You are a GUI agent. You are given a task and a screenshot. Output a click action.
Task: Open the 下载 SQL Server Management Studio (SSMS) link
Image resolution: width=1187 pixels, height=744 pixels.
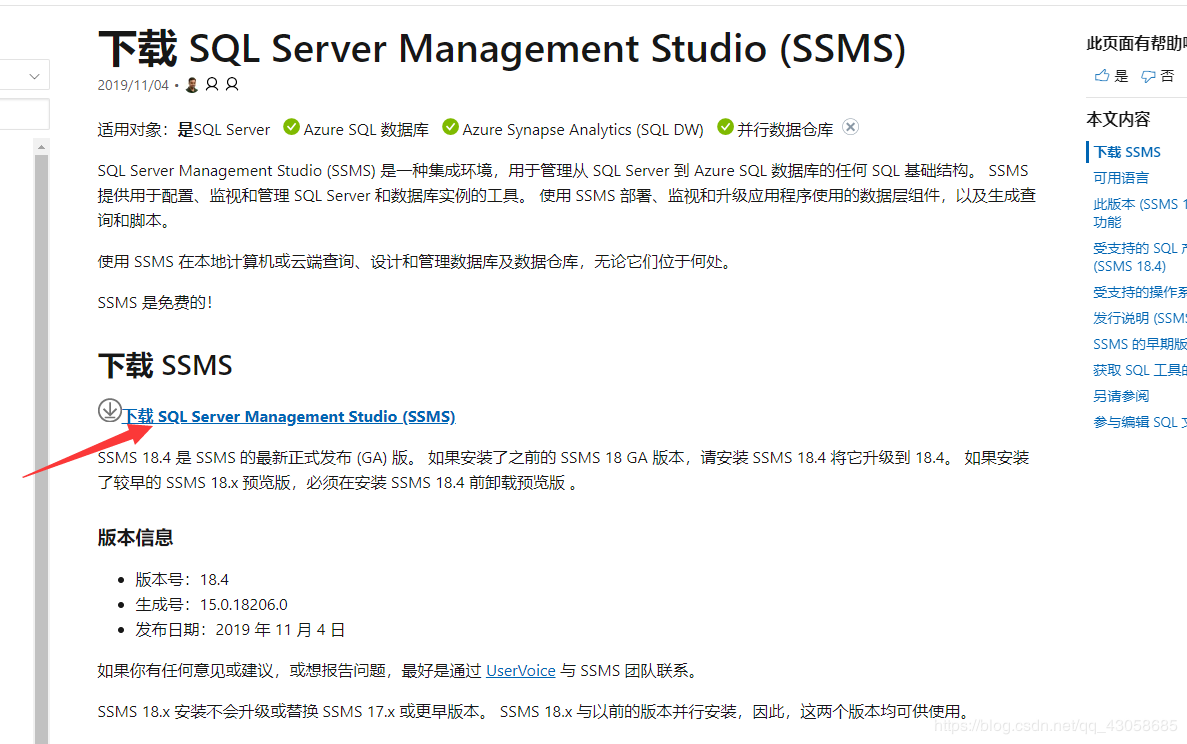(290, 416)
